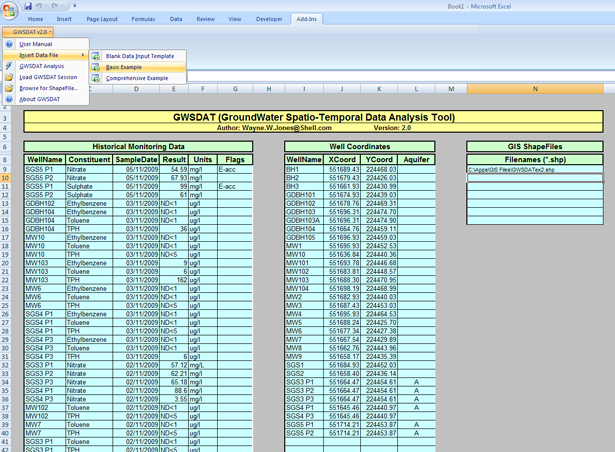The height and width of the screenshot is (452, 615).
Task: Insert Blank Data Input Template
Action: 139,56
